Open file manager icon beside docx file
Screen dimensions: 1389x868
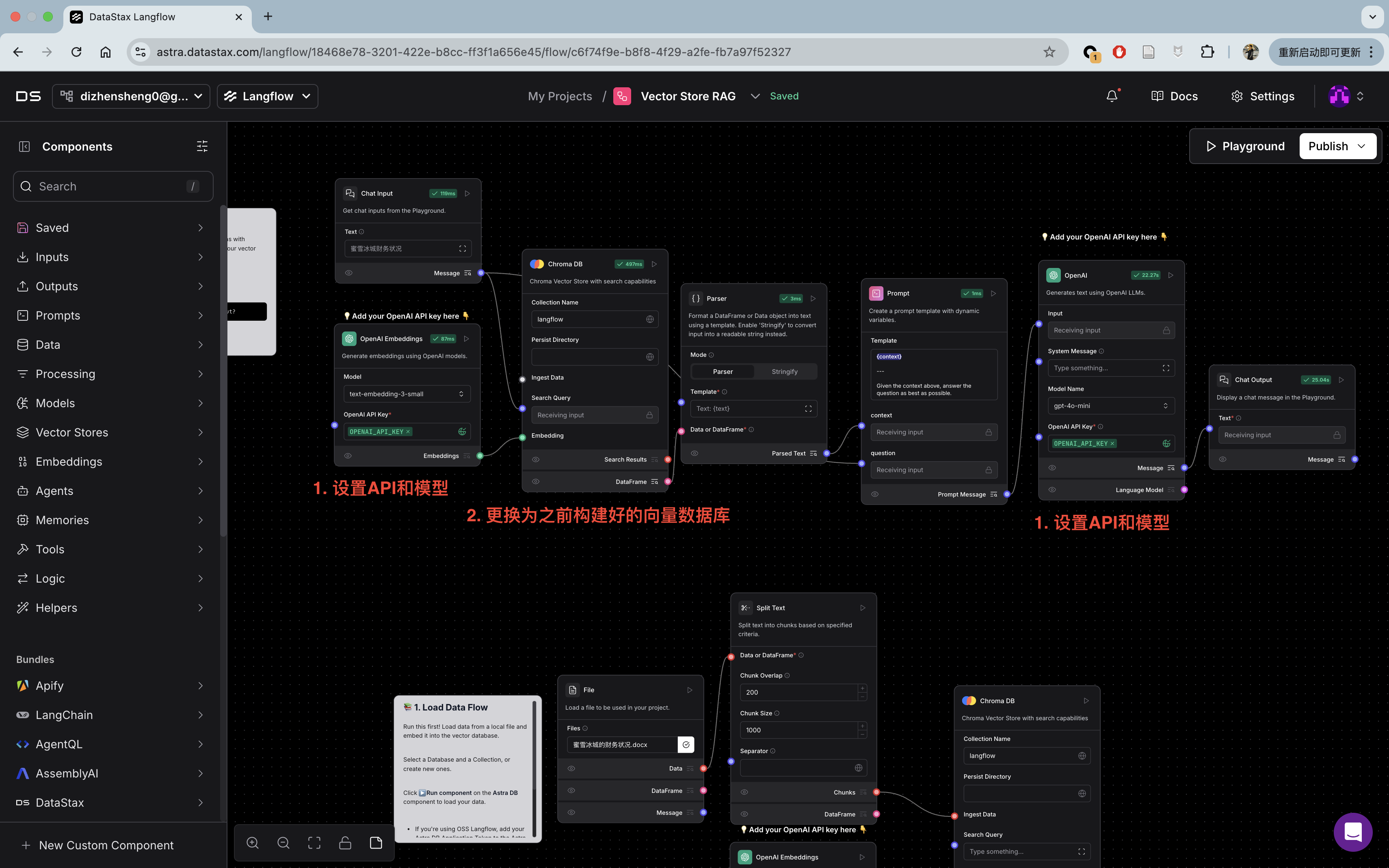[x=686, y=745]
